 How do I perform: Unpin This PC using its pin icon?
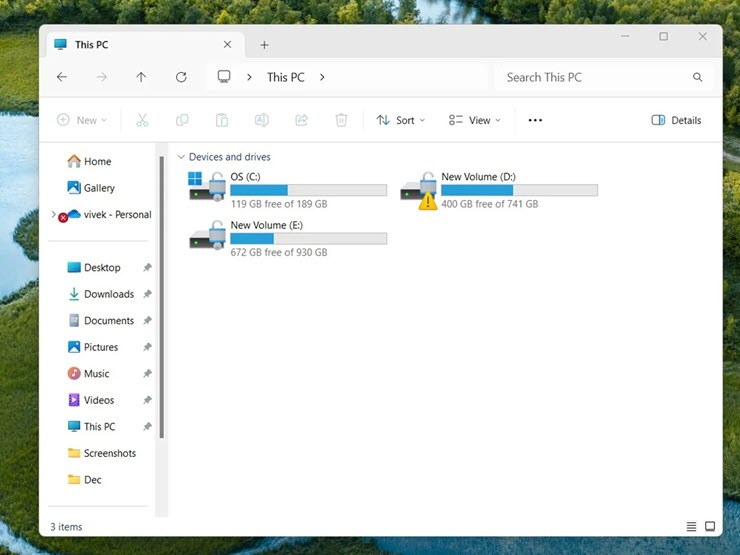tap(147, 426)
